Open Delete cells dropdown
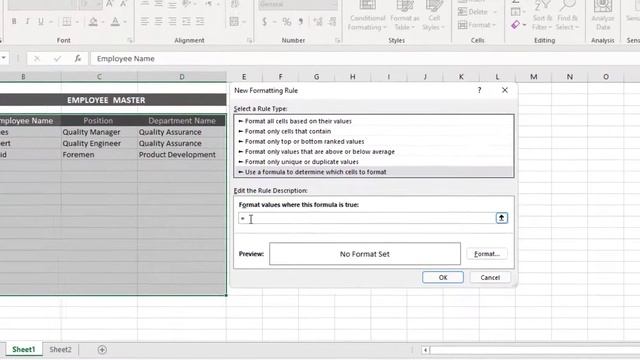640x360 pixels. (477, 12)
